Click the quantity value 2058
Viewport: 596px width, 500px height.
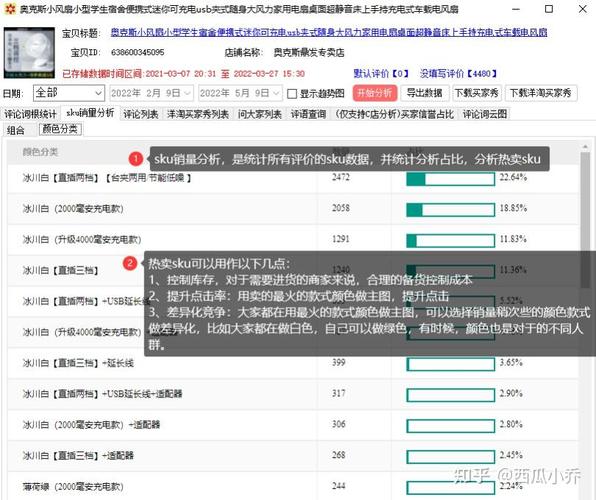[x=341, y=208]
